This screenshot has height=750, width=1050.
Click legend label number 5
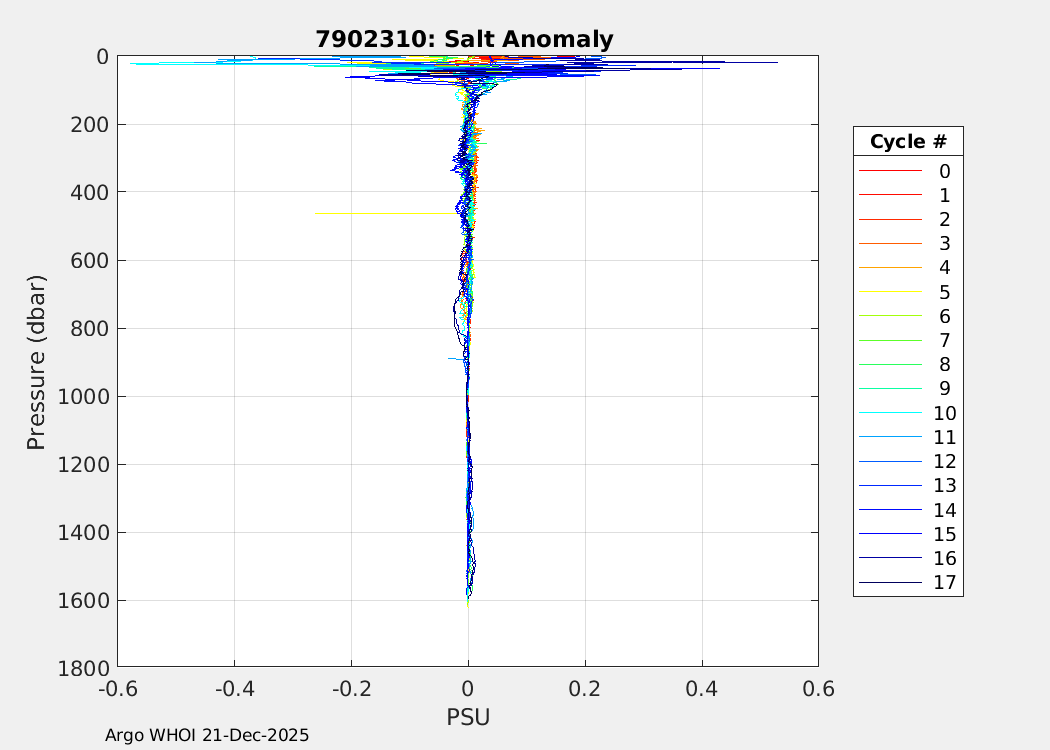coord(944,292)
